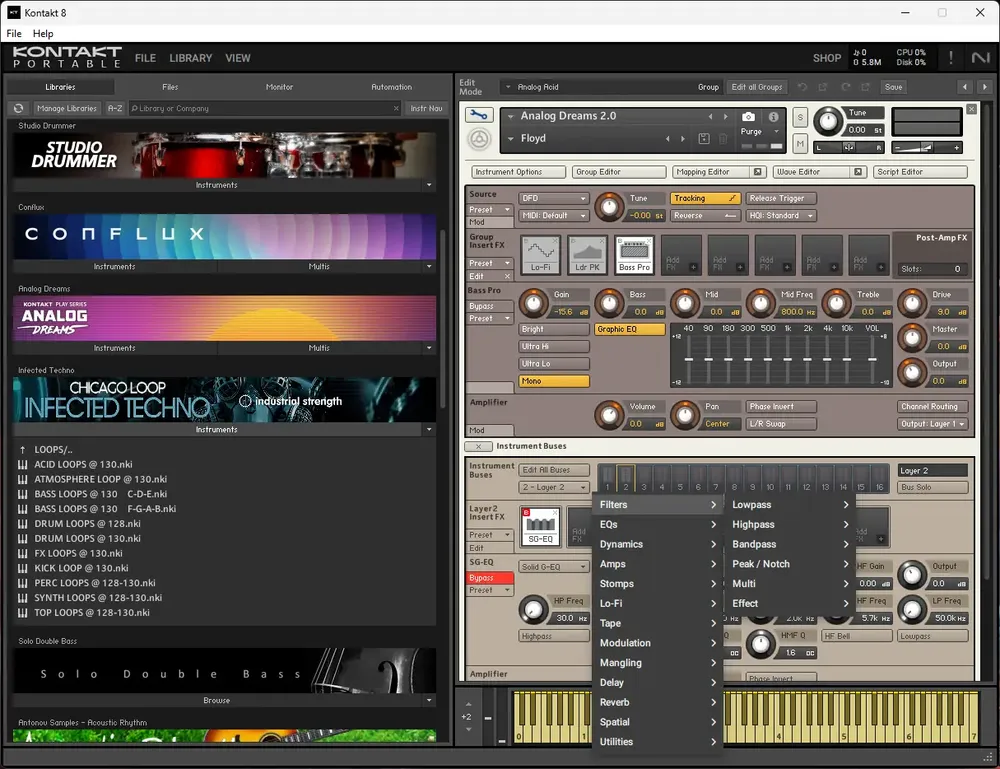Click the wrench edit mode icon
Screen dimensions: 1000x769
(479, 115)
